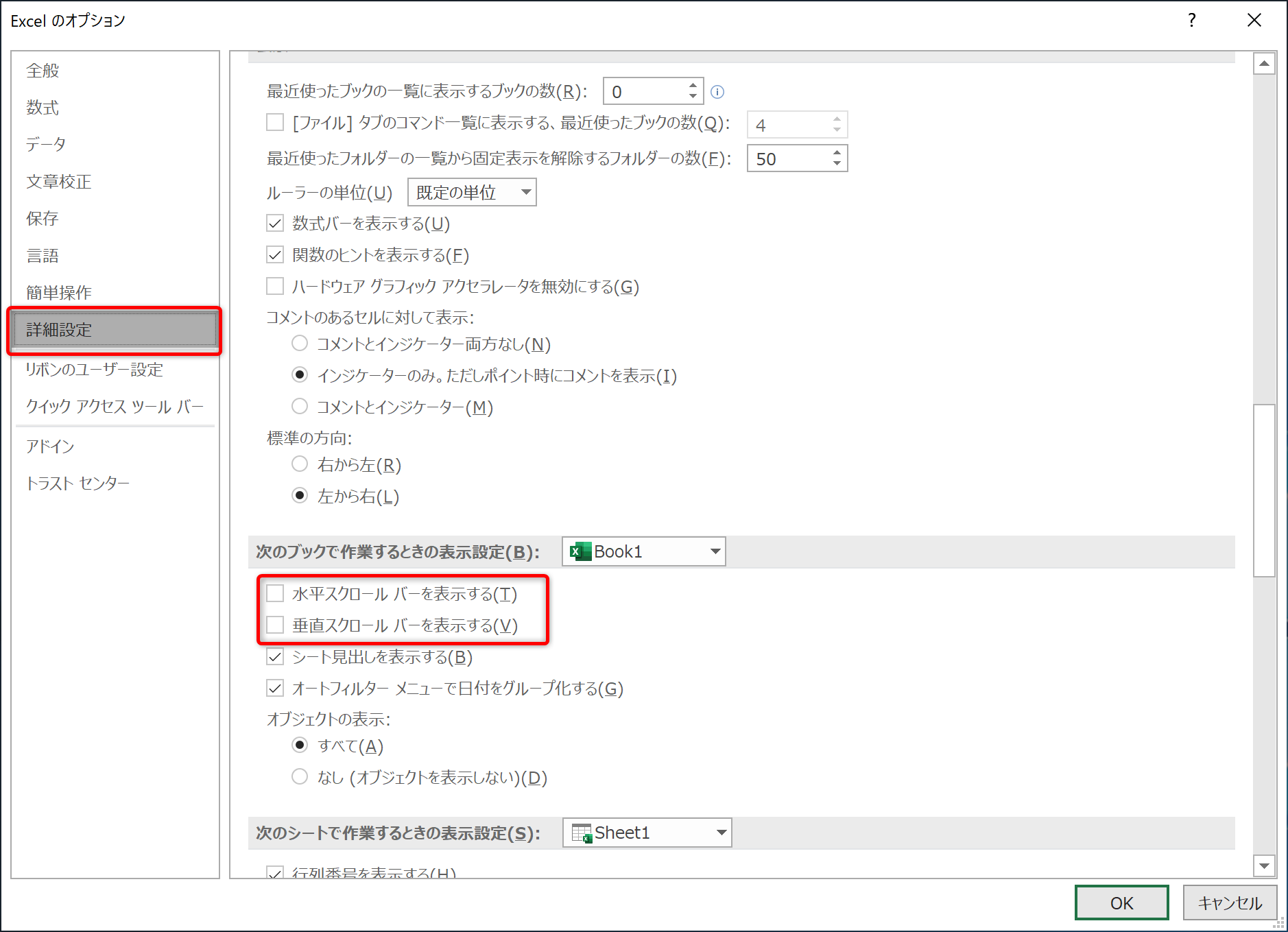
Task: Click the unpinned folders count field showing 50
Action: pyautogui.click(x=789, y=158)
